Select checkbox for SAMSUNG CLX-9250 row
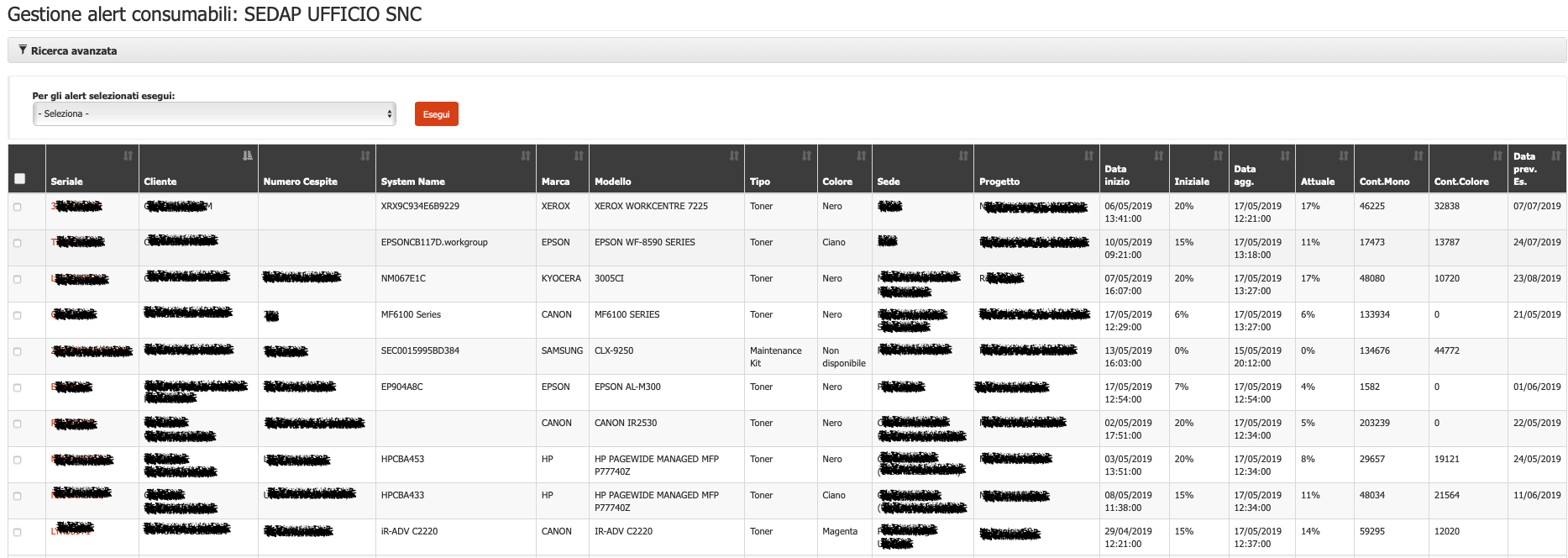Image resolution: width=1568 pixels, height=558 pixels. click(18, 351)
